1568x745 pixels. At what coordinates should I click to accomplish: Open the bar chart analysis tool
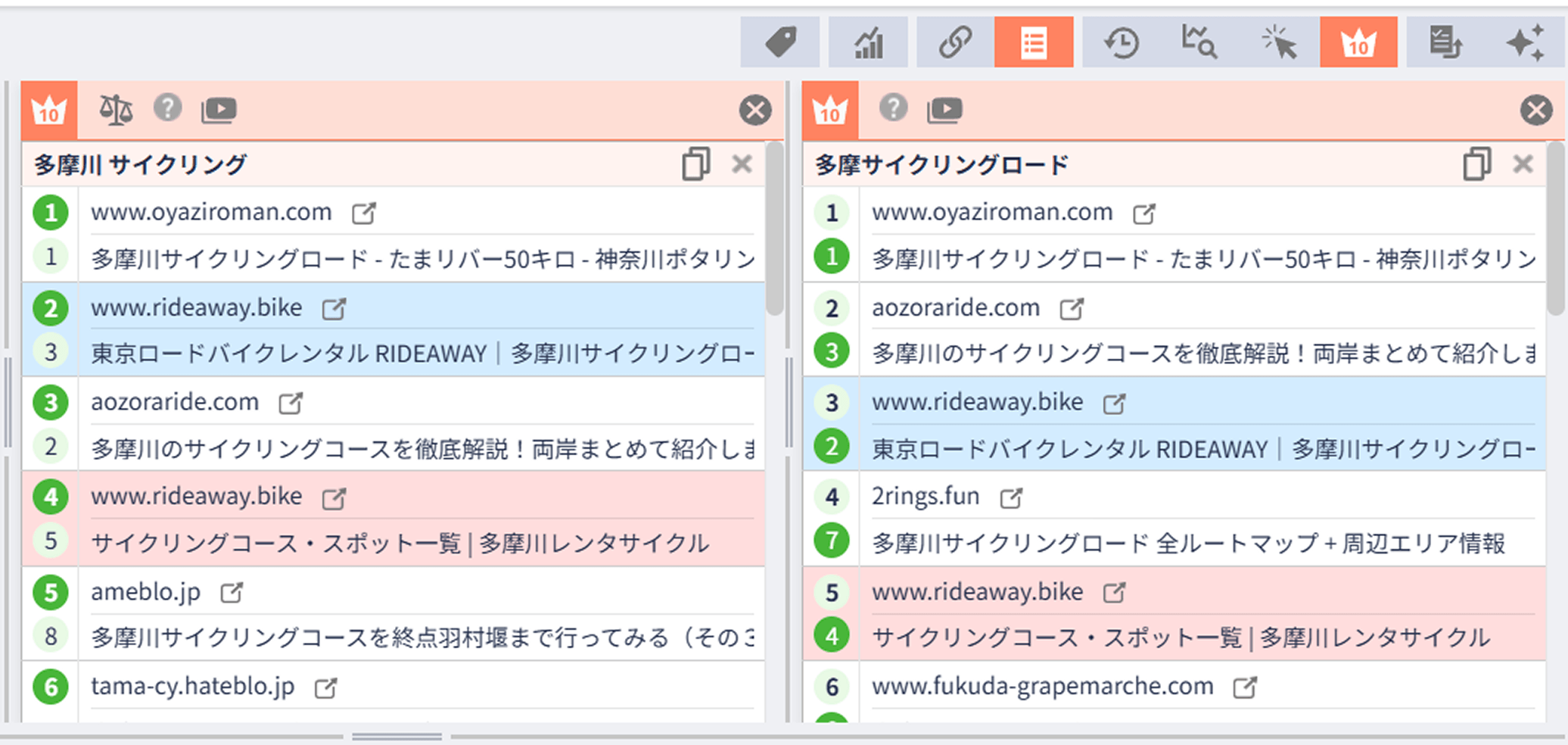(x=868, y=42)
